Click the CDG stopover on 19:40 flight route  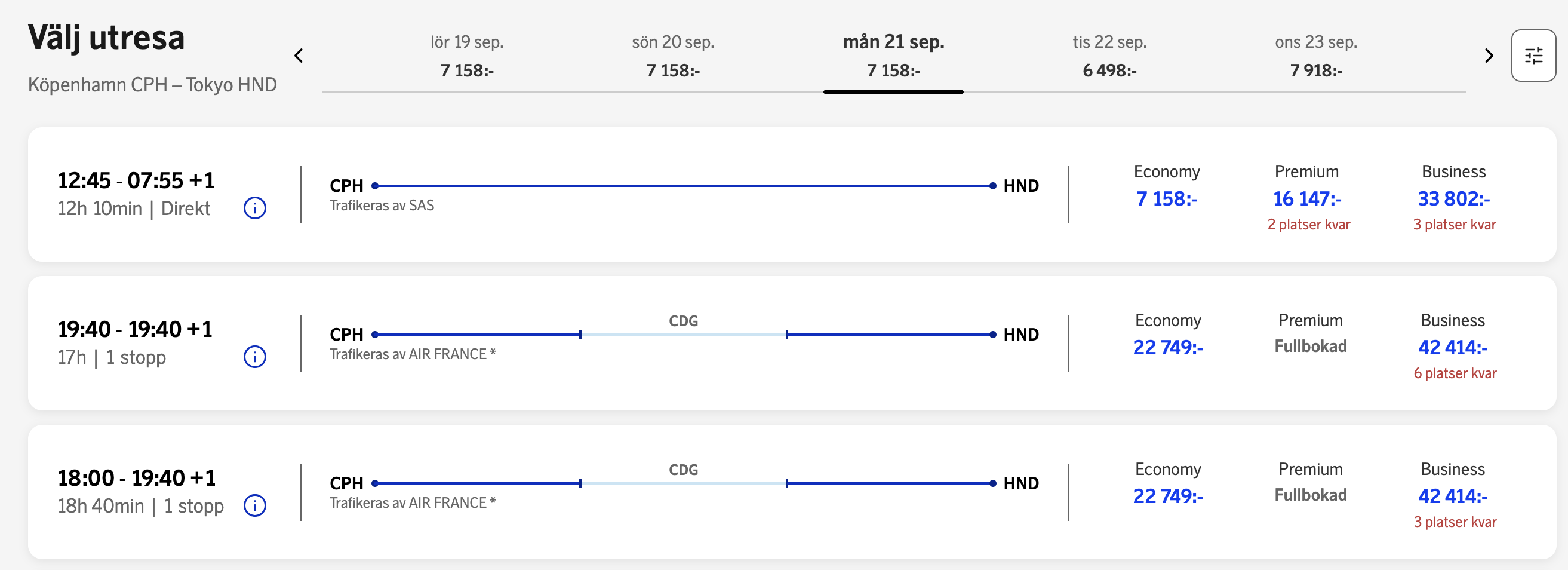tap(683, 321)
